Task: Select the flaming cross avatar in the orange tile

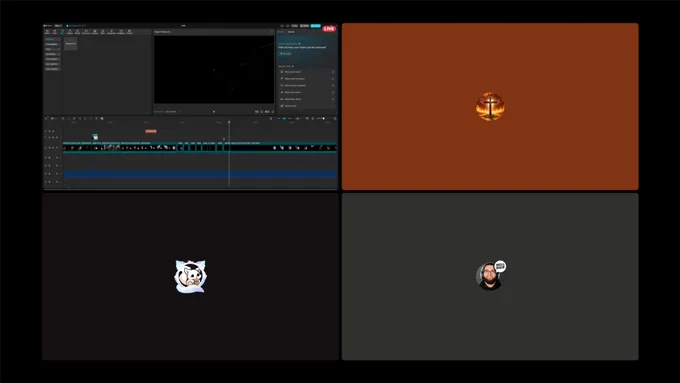Action: (490, 106)
